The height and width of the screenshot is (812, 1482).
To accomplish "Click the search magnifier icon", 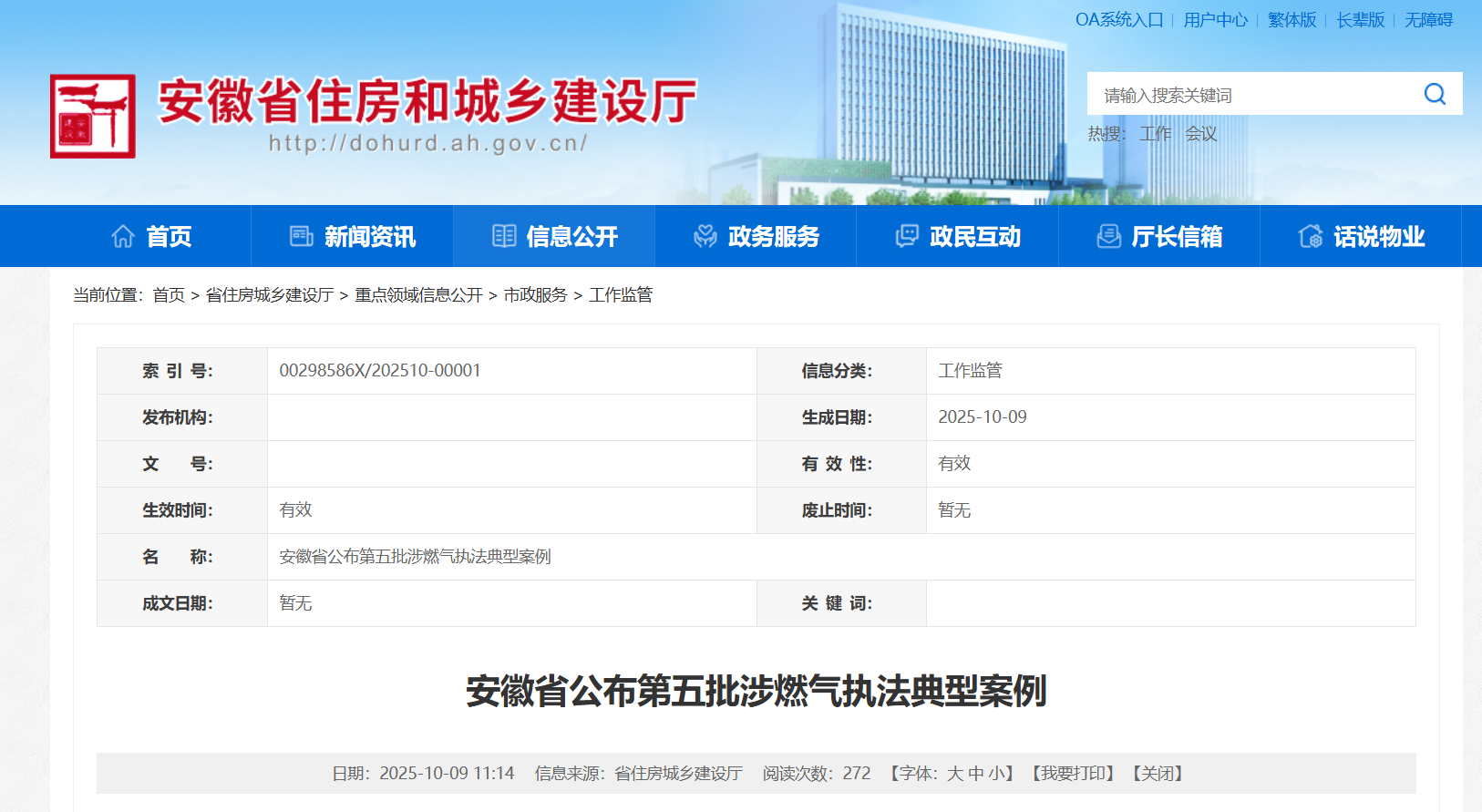I will pos(1435,94).
